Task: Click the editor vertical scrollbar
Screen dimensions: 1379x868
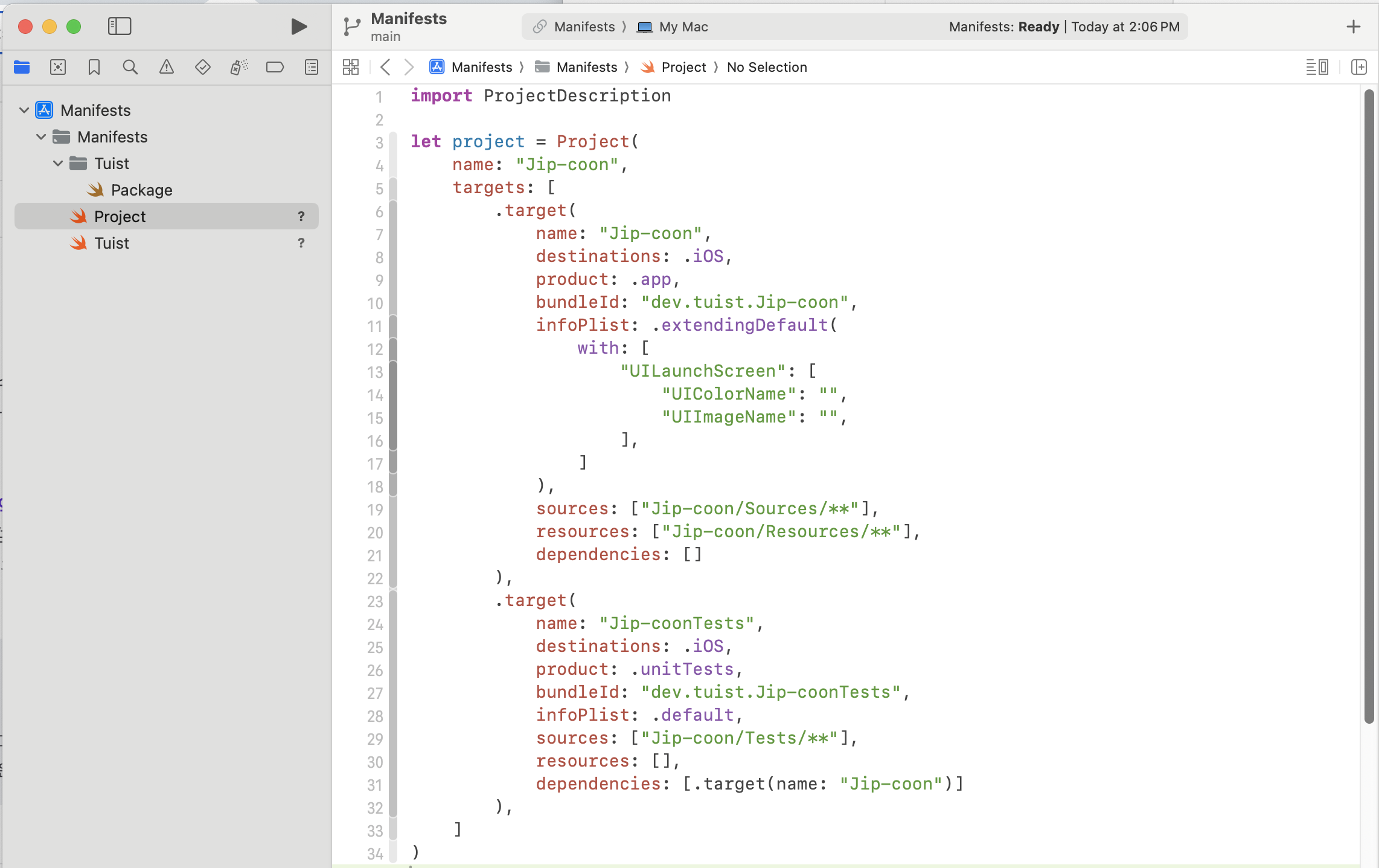Action: coord(1369,404)
